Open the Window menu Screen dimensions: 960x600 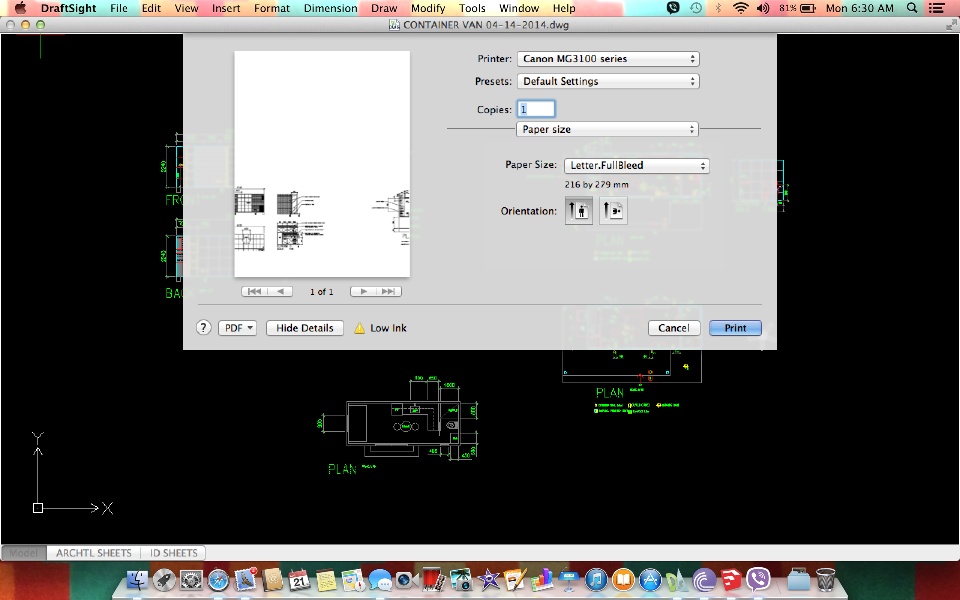pos(519,8)
